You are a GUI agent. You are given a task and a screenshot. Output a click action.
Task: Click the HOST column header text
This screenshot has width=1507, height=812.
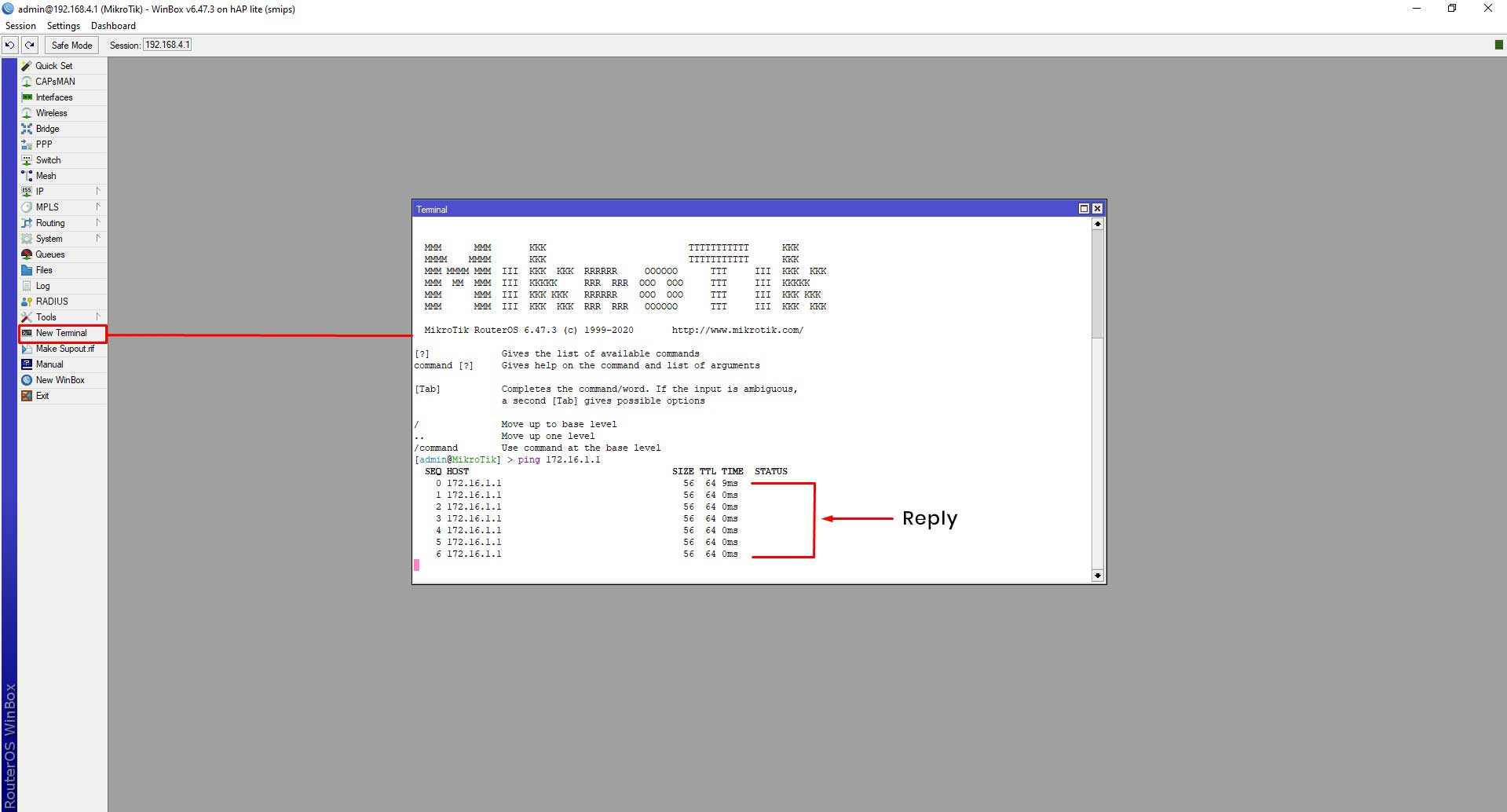[x=458, y=472]
